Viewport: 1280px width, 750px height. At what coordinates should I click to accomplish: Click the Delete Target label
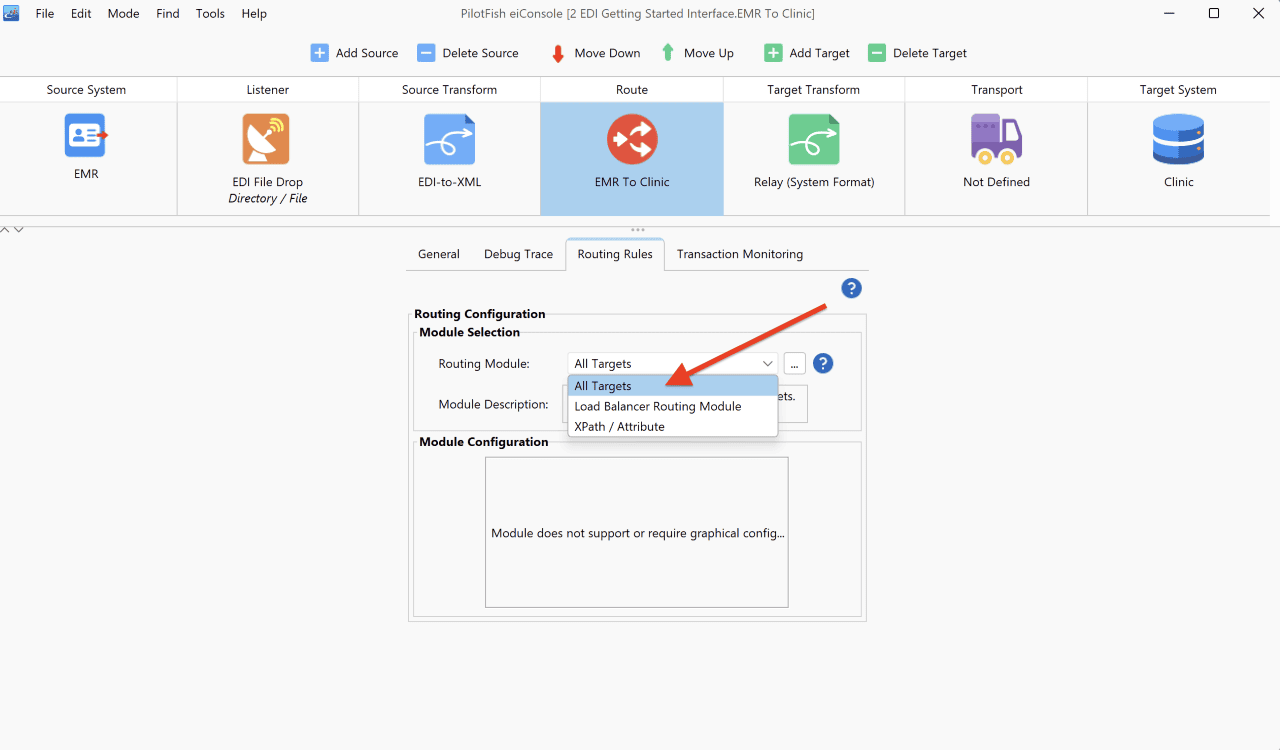(x=930, y=53)
